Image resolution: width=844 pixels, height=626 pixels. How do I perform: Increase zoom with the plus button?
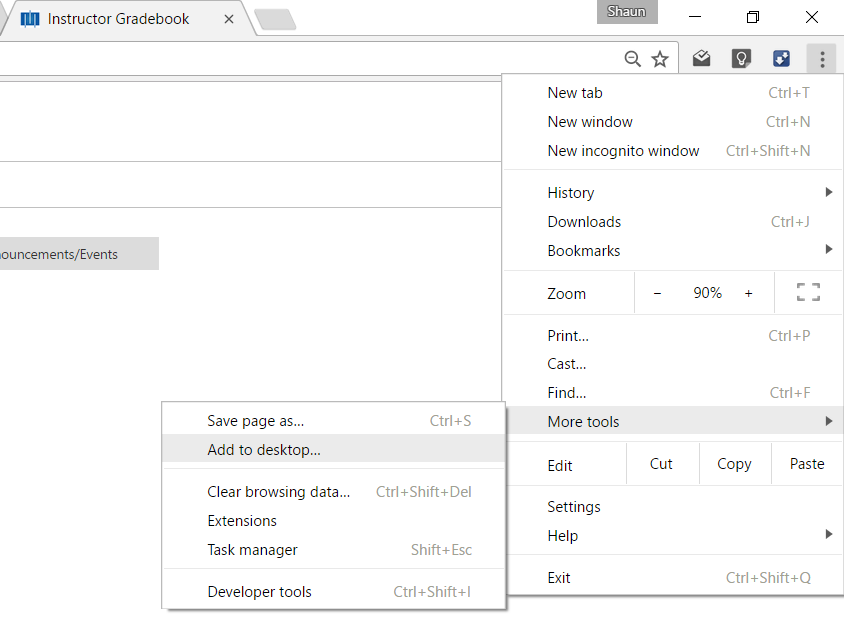tap(748, 293)
